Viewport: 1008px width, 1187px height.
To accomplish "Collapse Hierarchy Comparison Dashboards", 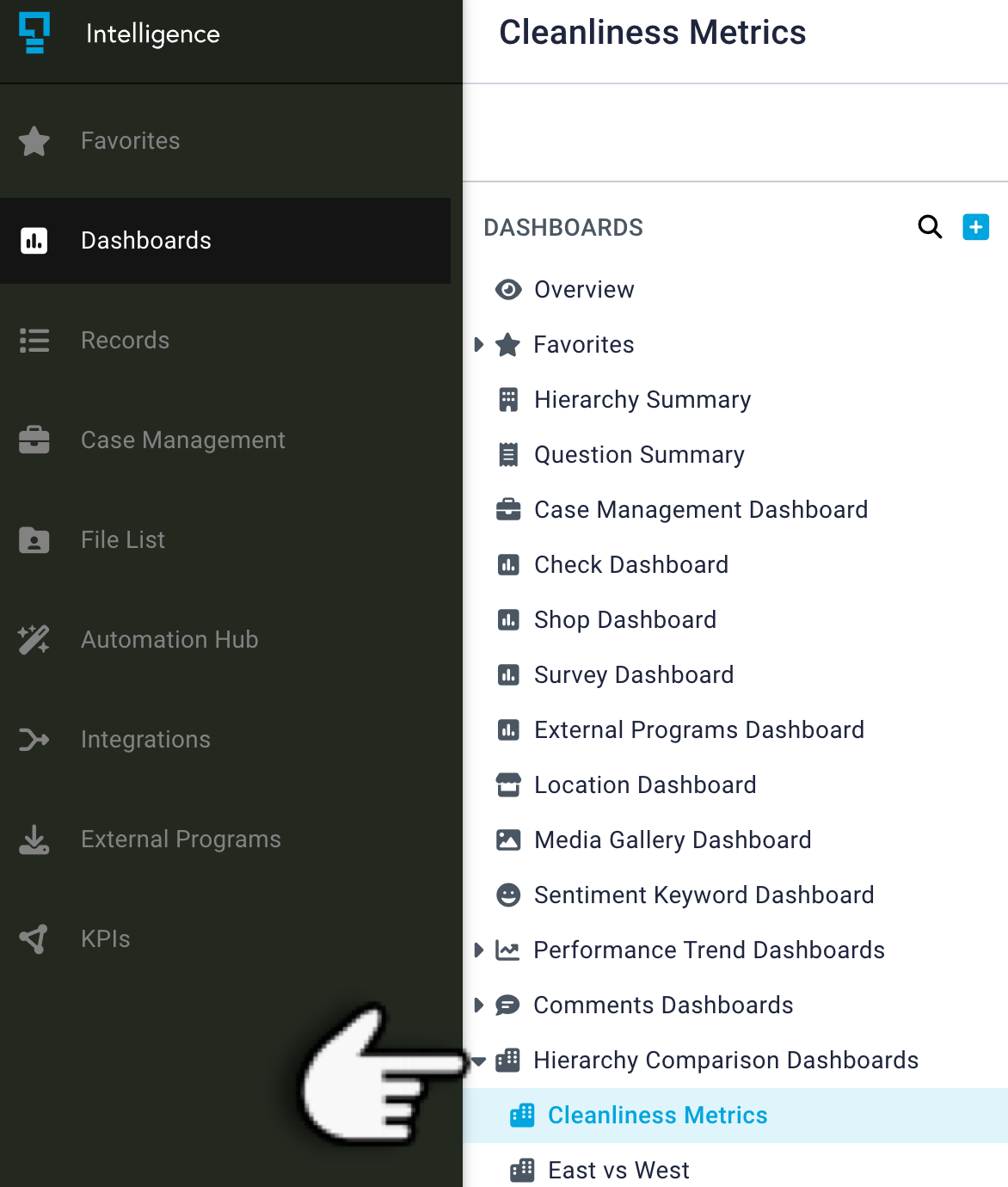I will coord(479,1061).
